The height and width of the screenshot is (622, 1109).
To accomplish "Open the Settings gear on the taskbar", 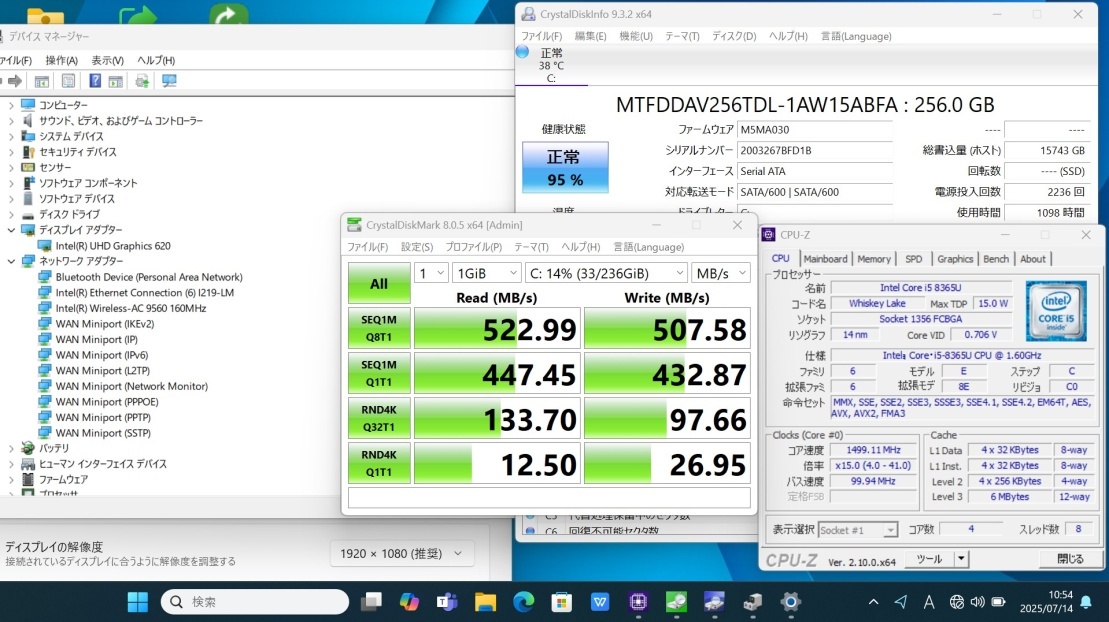I will (791, 601).
